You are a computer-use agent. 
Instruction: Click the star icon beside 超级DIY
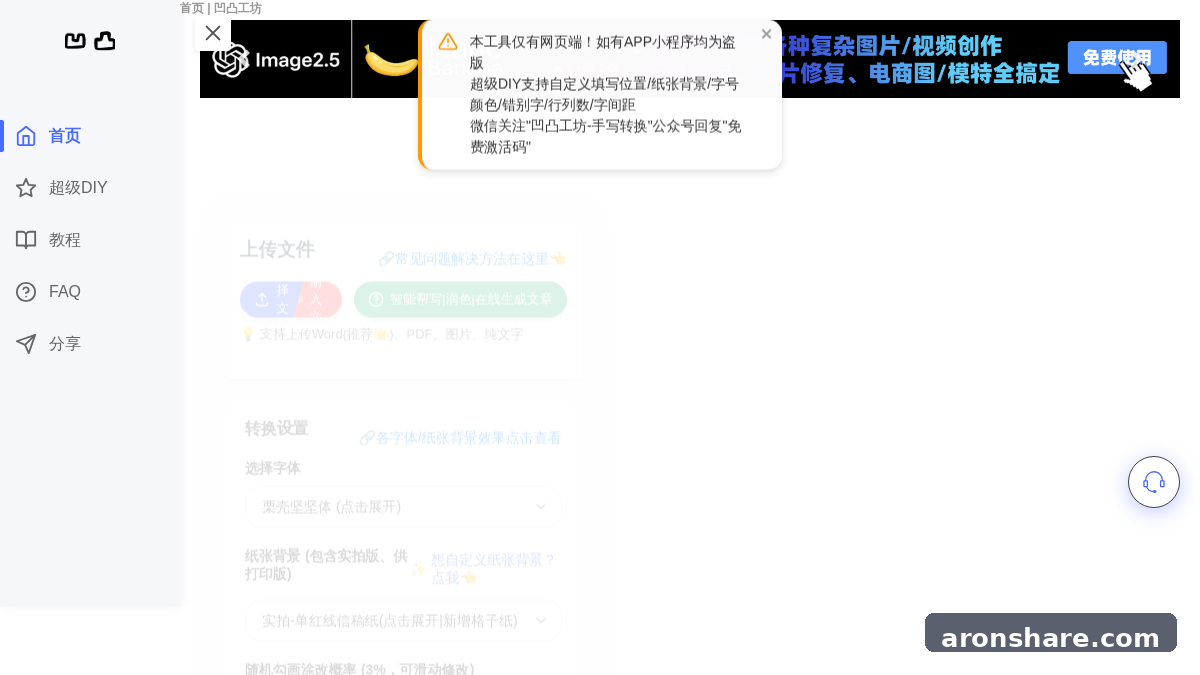click(x=26, y=188)
